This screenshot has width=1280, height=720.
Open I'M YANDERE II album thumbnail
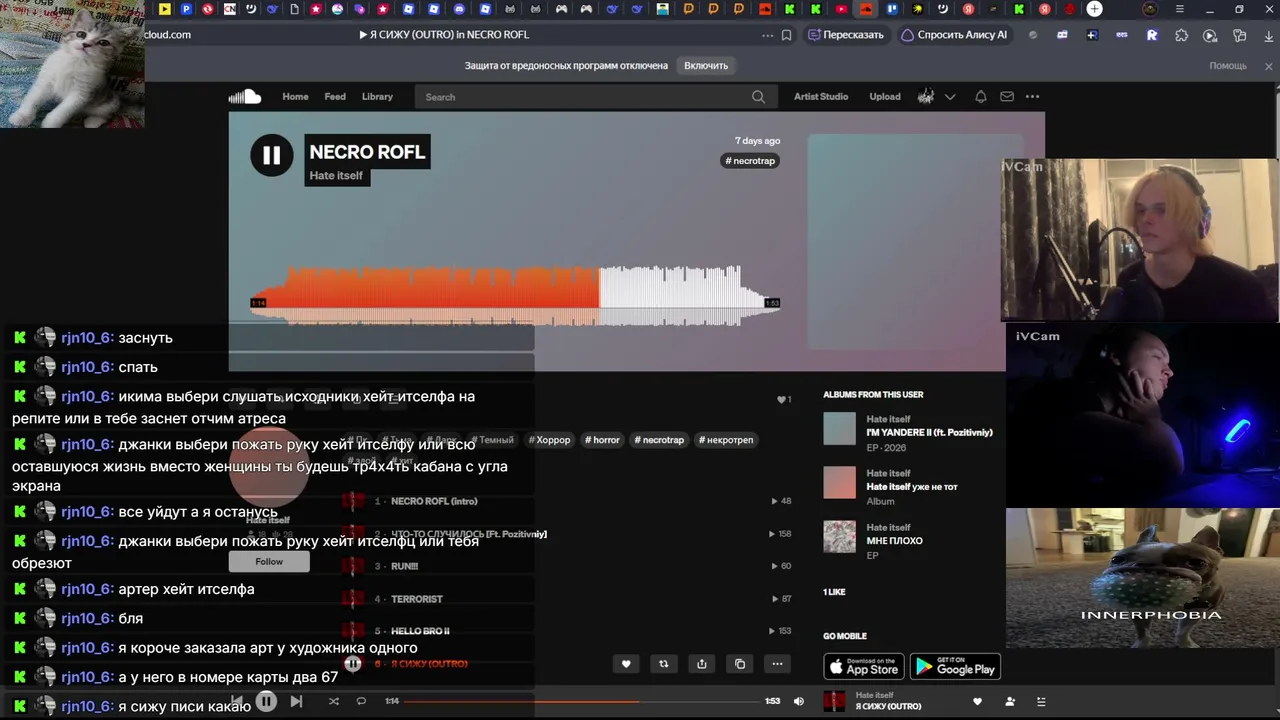[840, 429]
